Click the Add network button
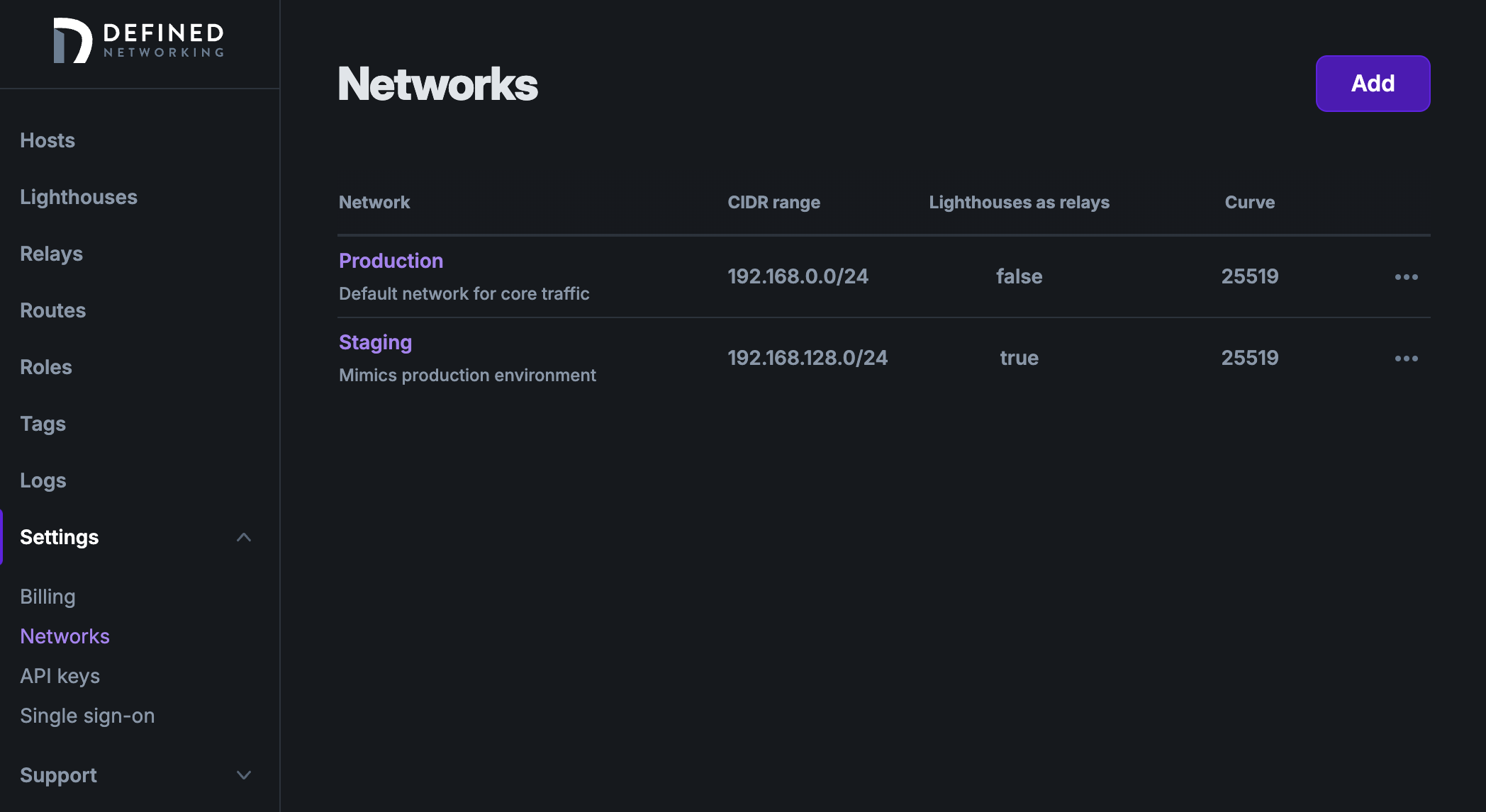Image resolution: width=1486 pixels, height=812 pixels. [1372, 83]
